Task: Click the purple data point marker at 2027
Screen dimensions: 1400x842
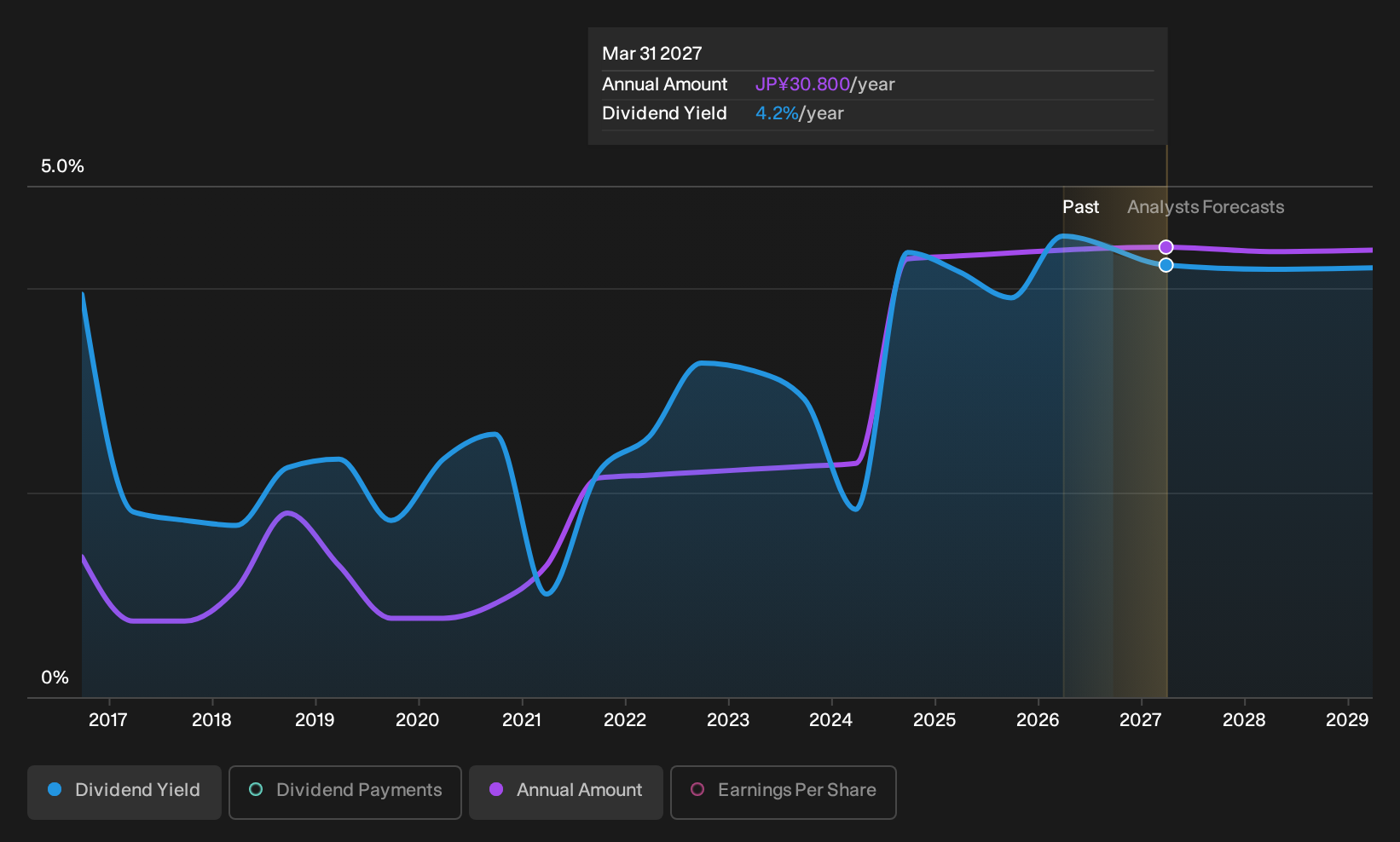Action: coord(1166,247)
